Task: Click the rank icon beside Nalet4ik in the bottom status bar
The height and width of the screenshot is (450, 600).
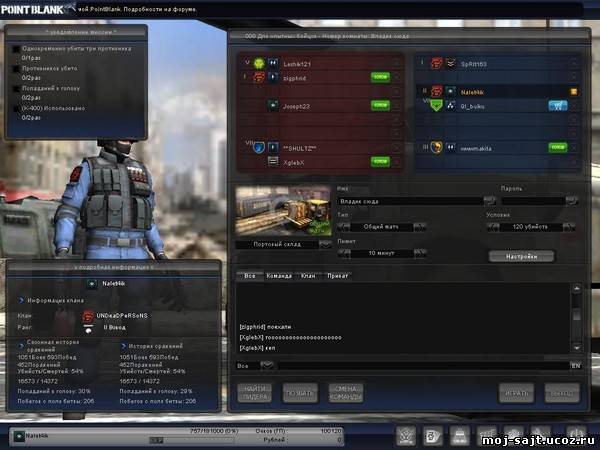Action: tap(18, 436)
